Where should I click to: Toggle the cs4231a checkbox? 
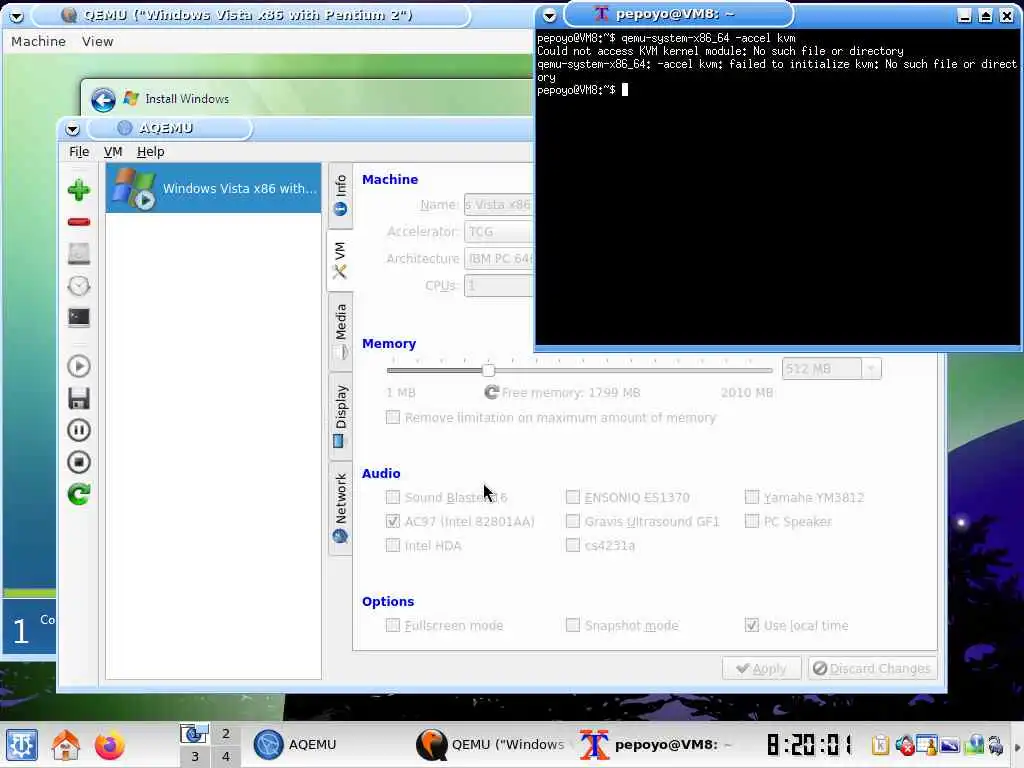[x=573, y=545]
